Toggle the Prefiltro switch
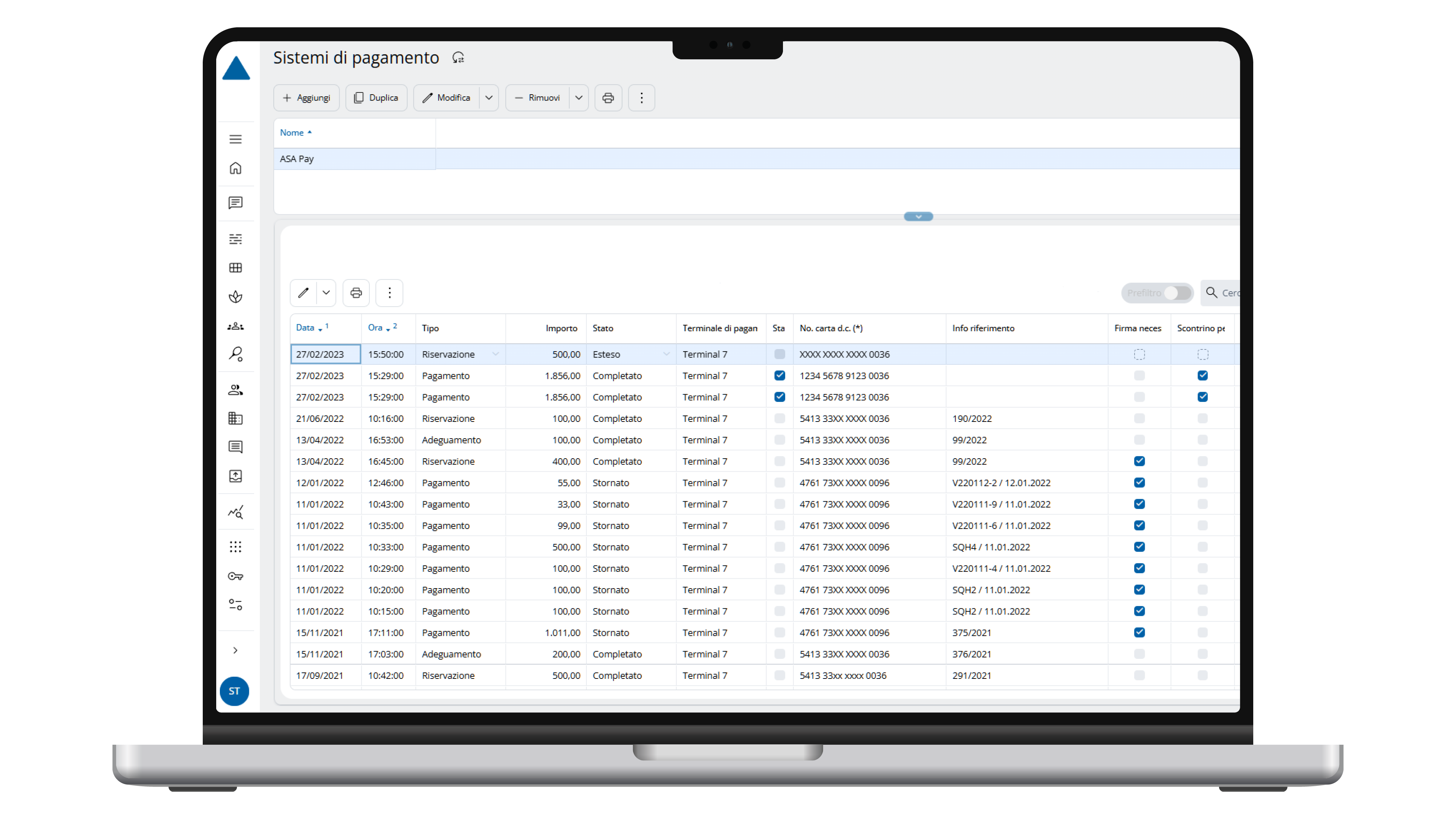This screenshot has width=1456, height=819. point(1178,293)
